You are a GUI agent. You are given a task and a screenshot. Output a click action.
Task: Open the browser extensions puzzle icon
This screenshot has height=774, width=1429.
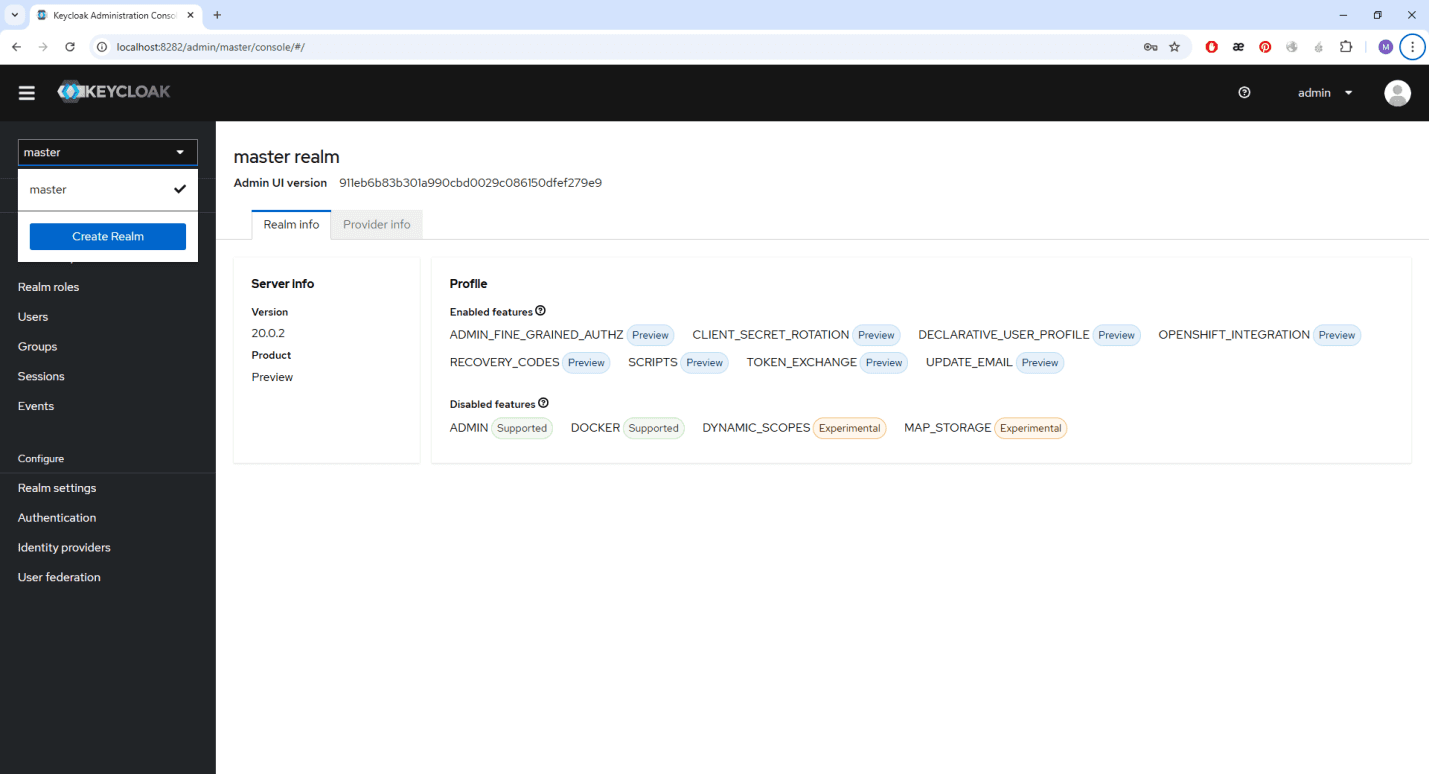tap(1345, 47)
